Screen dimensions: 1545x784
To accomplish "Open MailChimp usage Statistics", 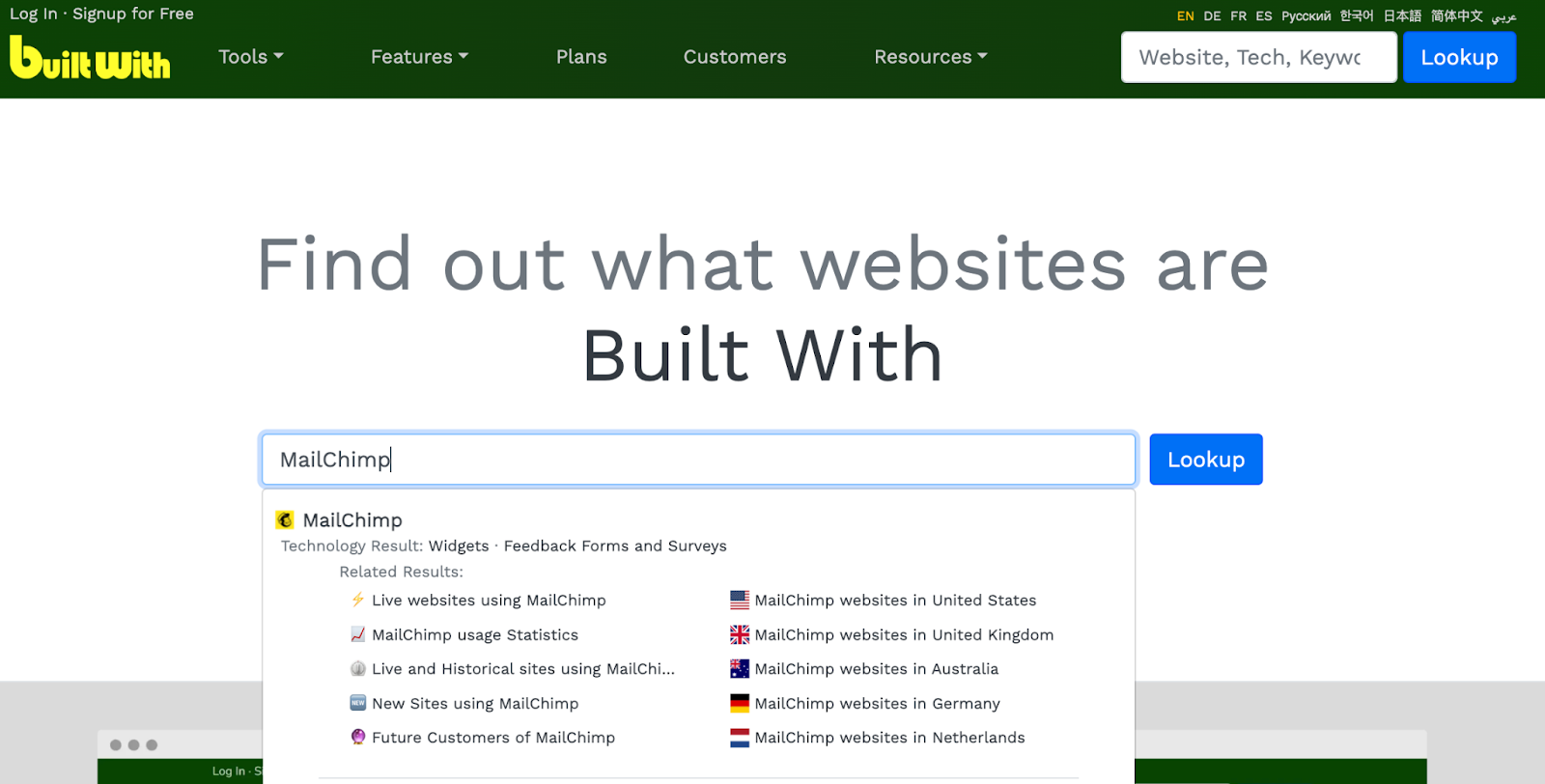I will (475, 634).
